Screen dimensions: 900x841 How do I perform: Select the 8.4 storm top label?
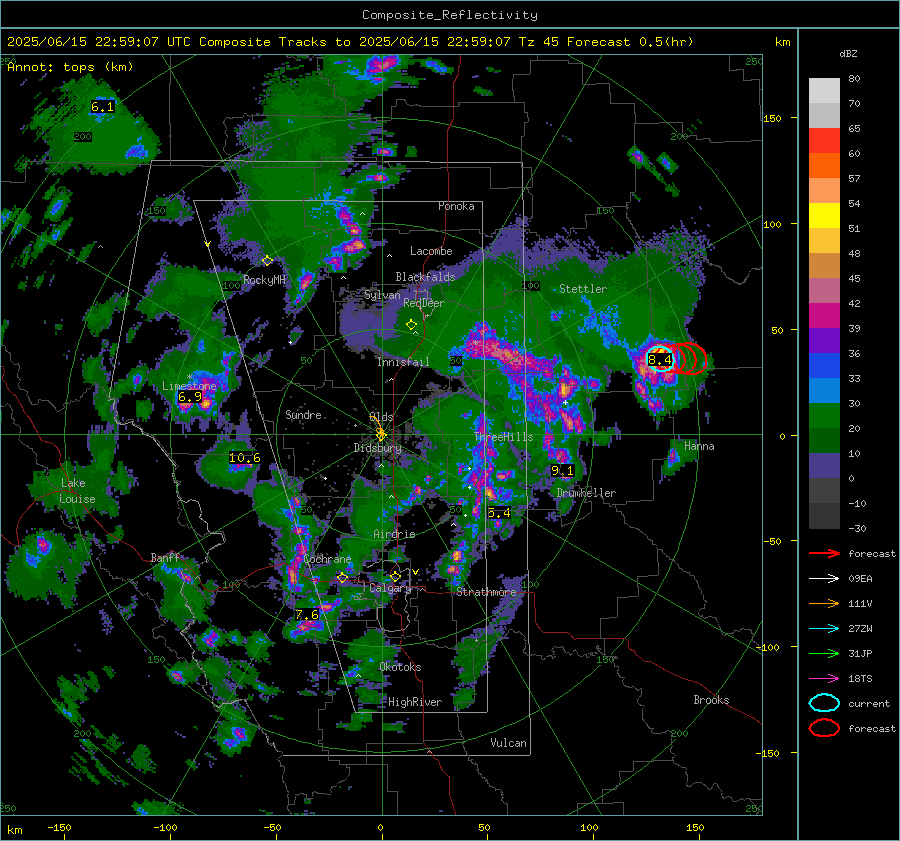point(660,359)
